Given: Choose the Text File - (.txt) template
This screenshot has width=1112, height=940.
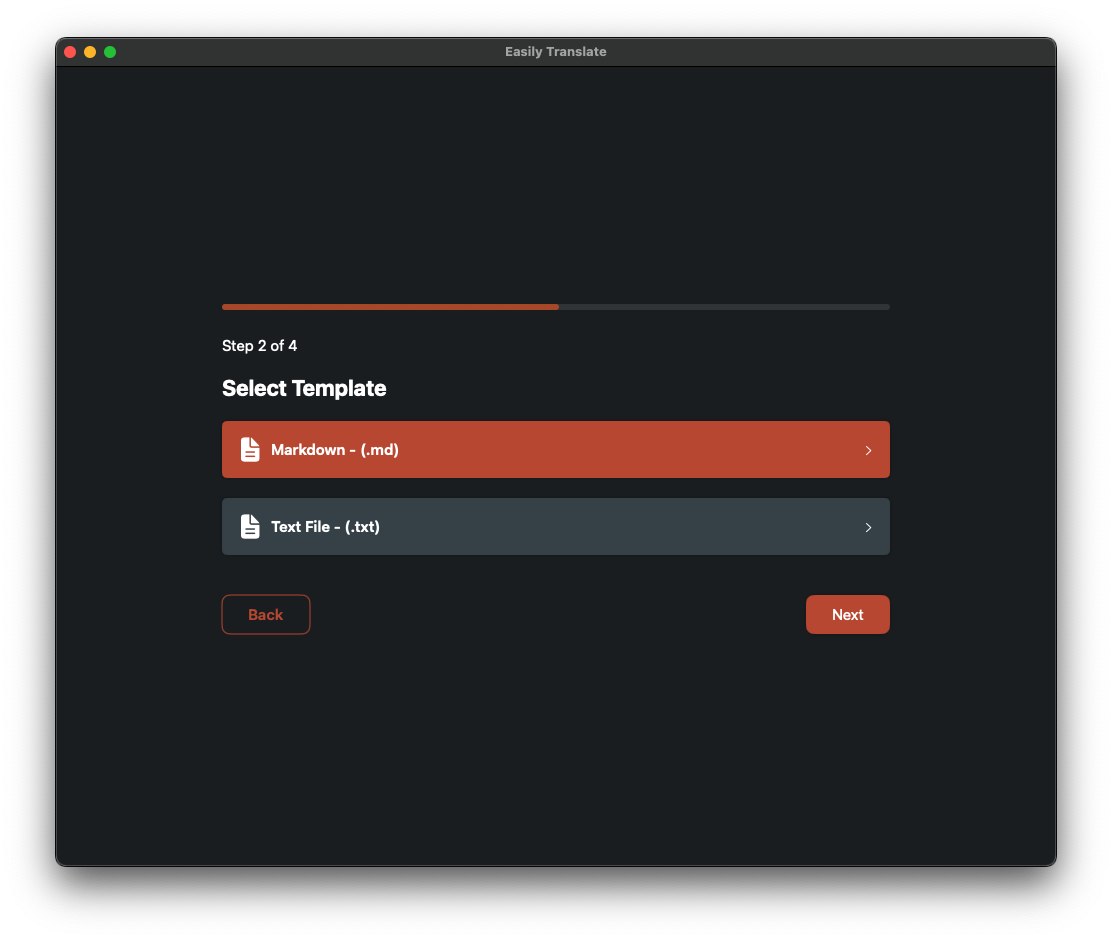Looking at the screenshot, I should tap(555, 526).
